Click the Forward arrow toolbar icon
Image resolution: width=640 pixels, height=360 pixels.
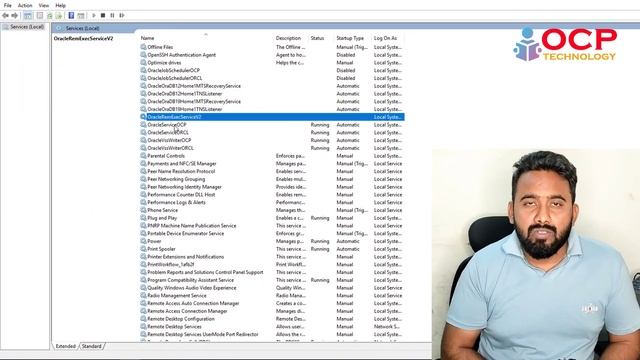tap(15, 16)
